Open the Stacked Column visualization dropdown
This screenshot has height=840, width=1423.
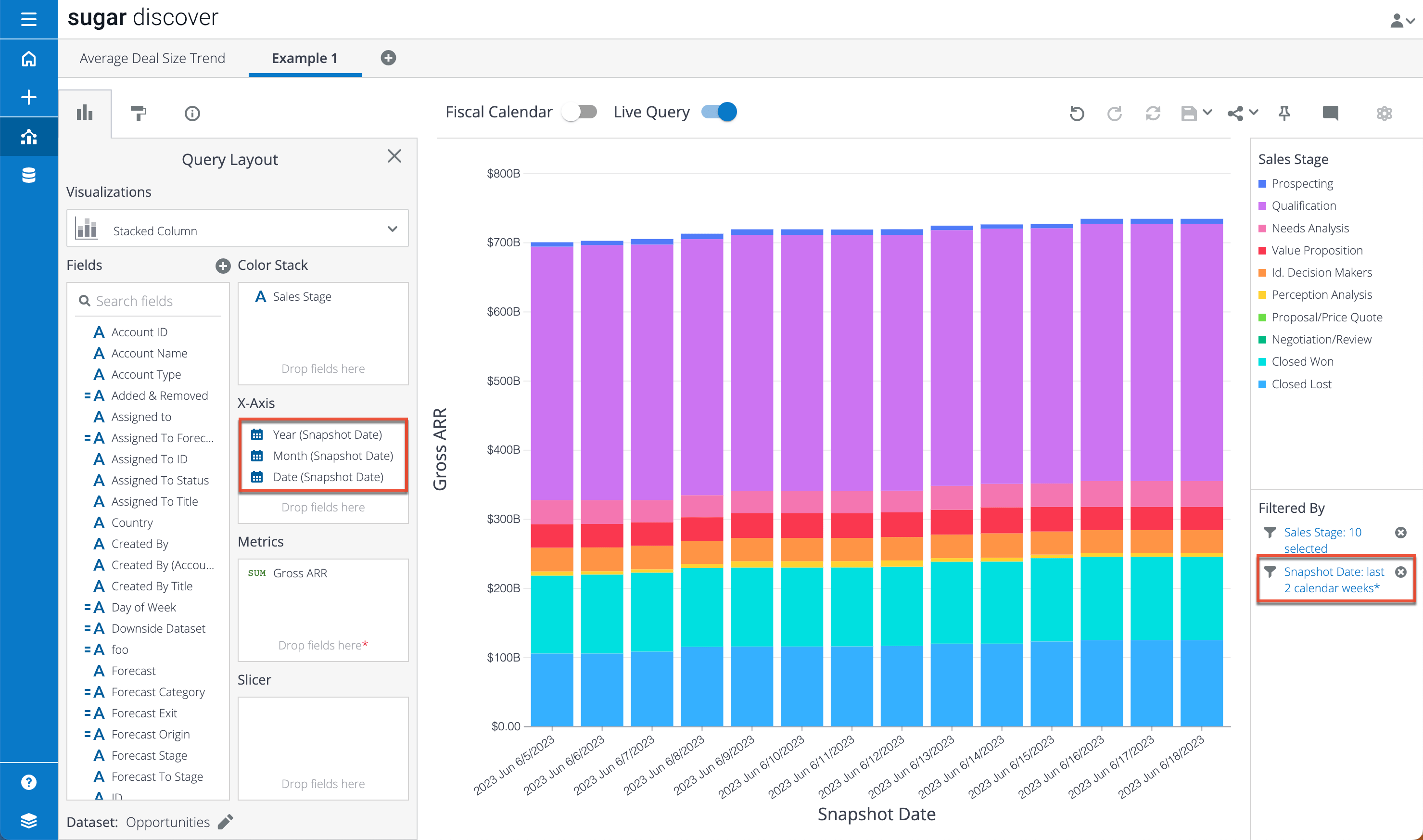click(x=237, y=229)
